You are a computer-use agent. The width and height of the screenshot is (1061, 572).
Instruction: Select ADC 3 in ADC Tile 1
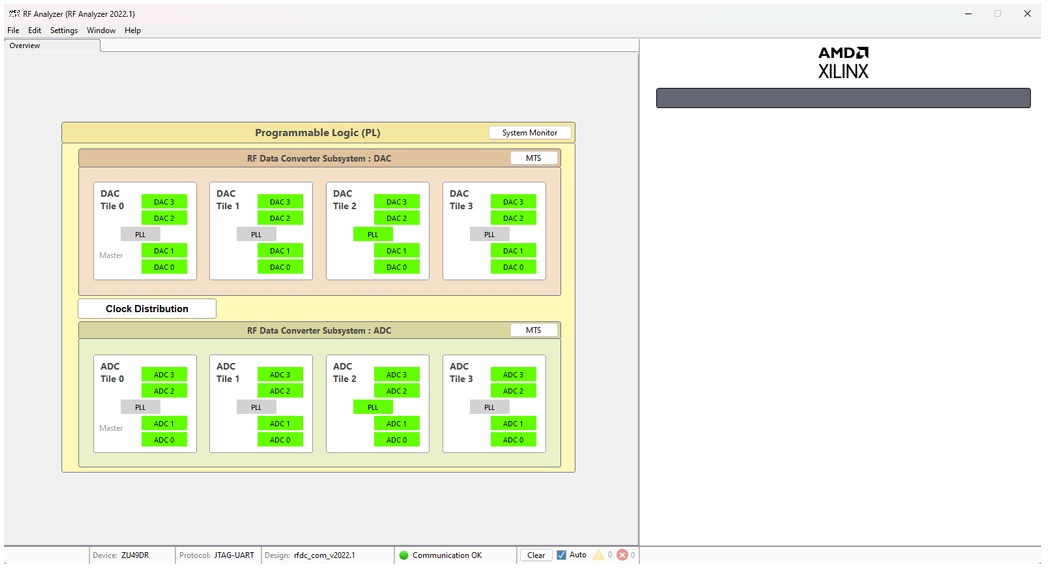[x=280, y=374]
